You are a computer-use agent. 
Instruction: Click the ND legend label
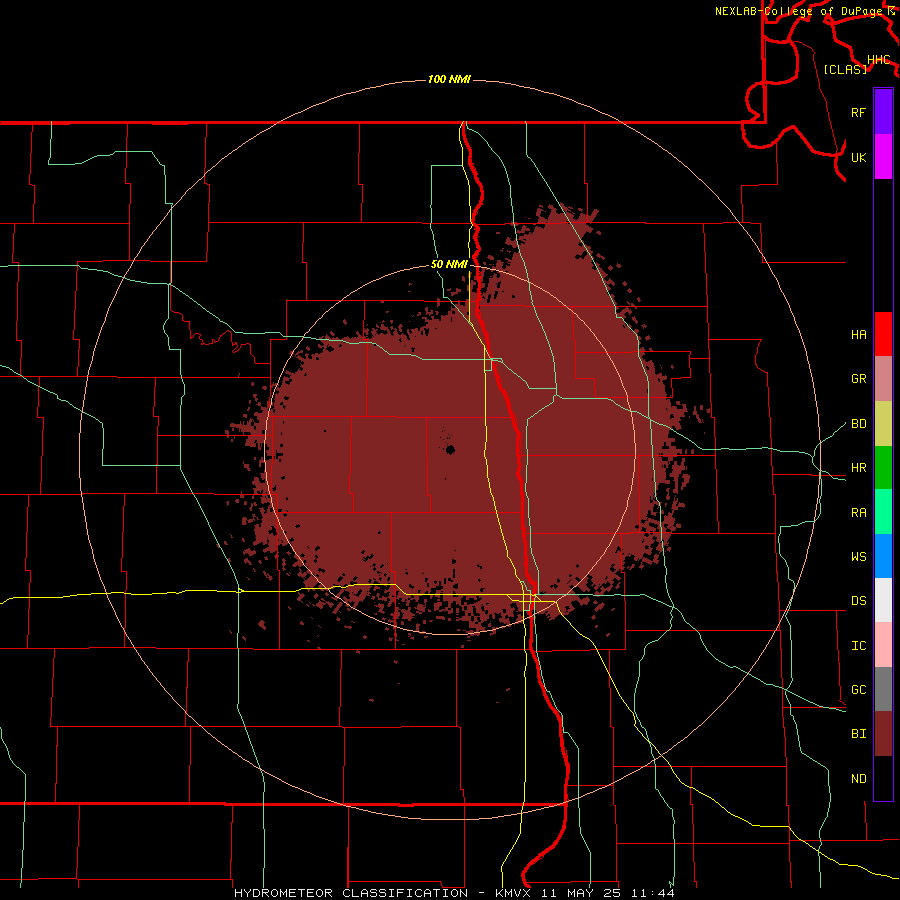859,779
